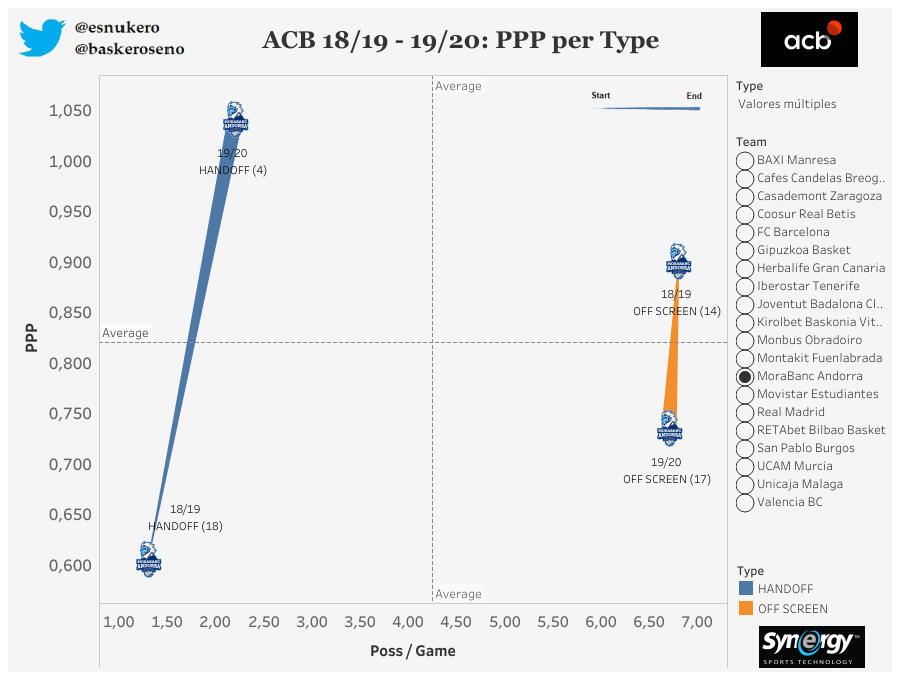Select FC Barcelona team radio button

point(745,233)
